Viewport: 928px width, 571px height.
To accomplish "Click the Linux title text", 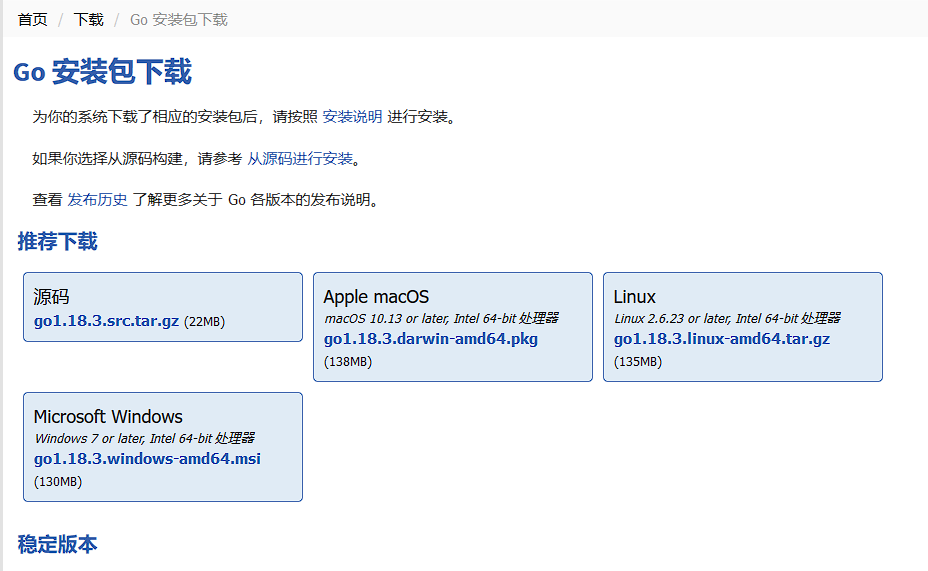I will (x=634, y=296).
